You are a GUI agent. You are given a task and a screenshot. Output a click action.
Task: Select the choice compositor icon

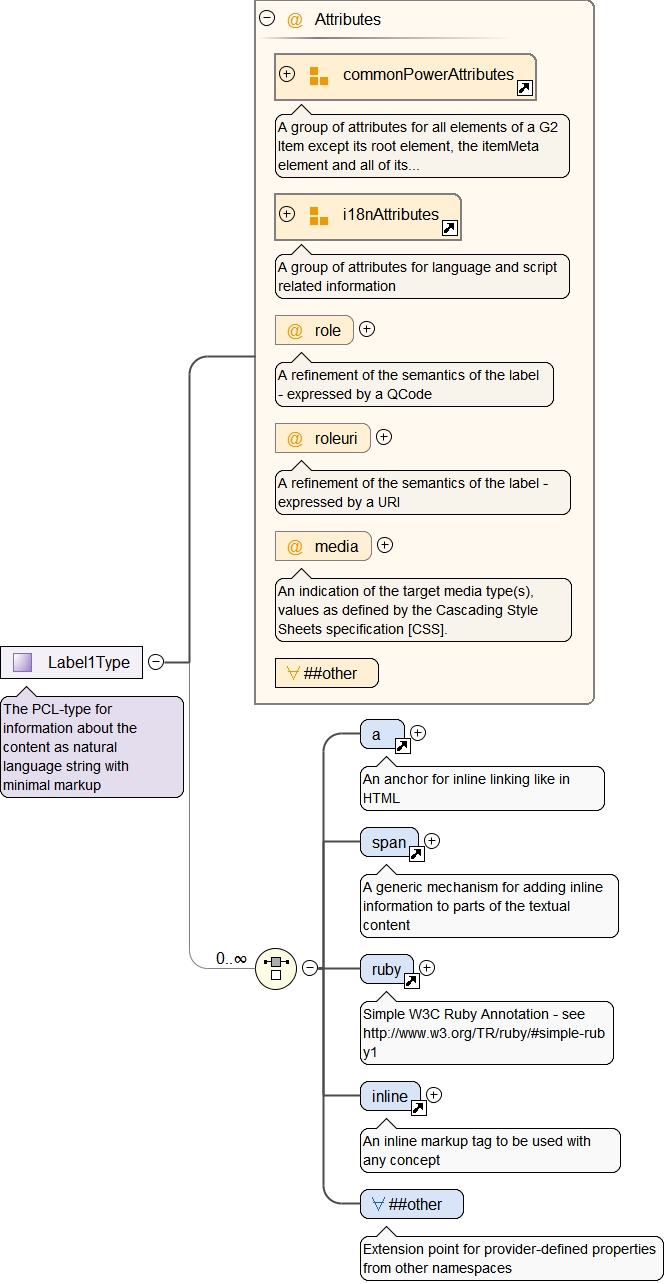point(276,968)
